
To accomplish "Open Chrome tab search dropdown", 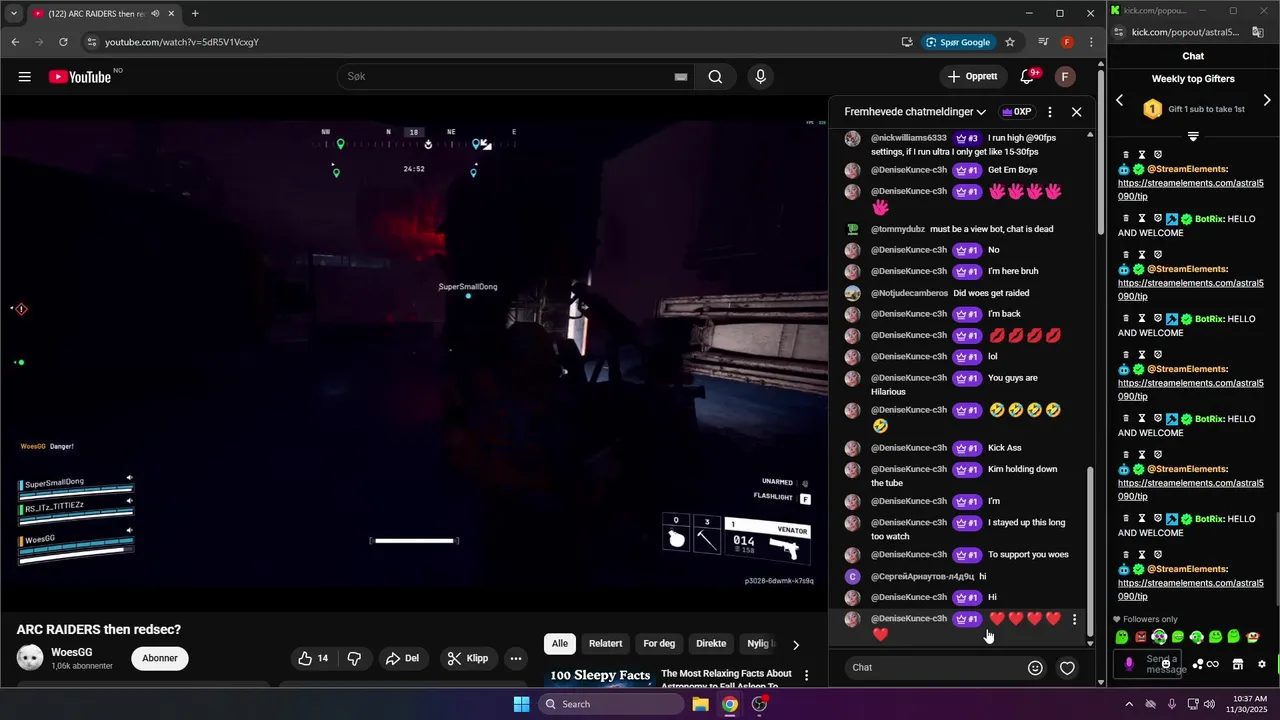I will (13, 13).
